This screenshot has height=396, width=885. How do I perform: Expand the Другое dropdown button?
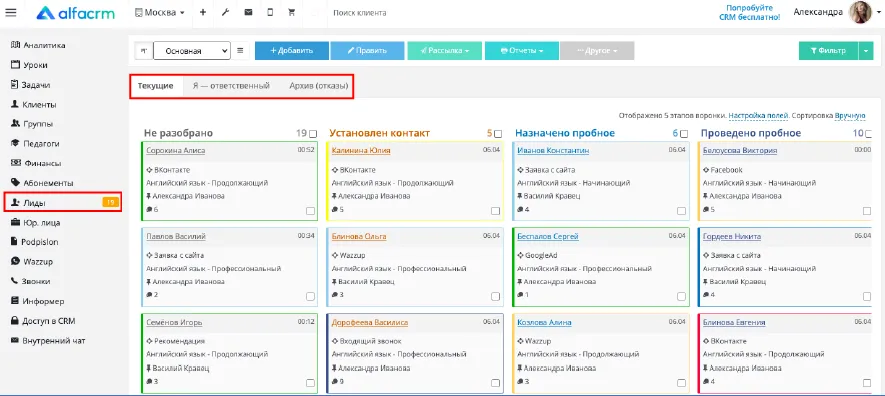(597, 51)
